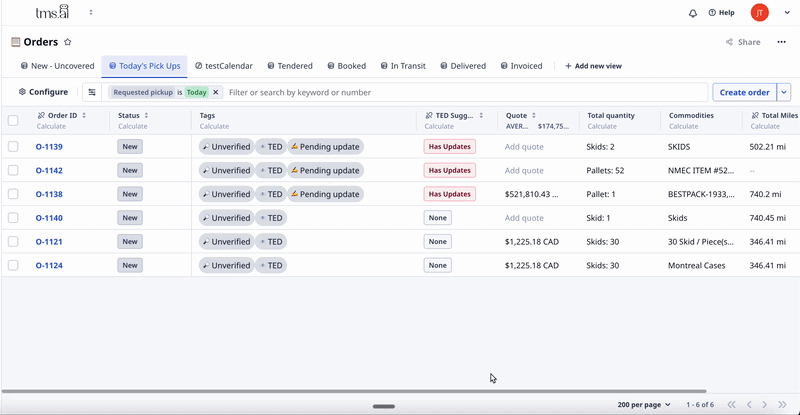Image resolution: width=800 pixels, height=415 pixels.
Task: Click the tms.ai logo
Action: point(52,12)
